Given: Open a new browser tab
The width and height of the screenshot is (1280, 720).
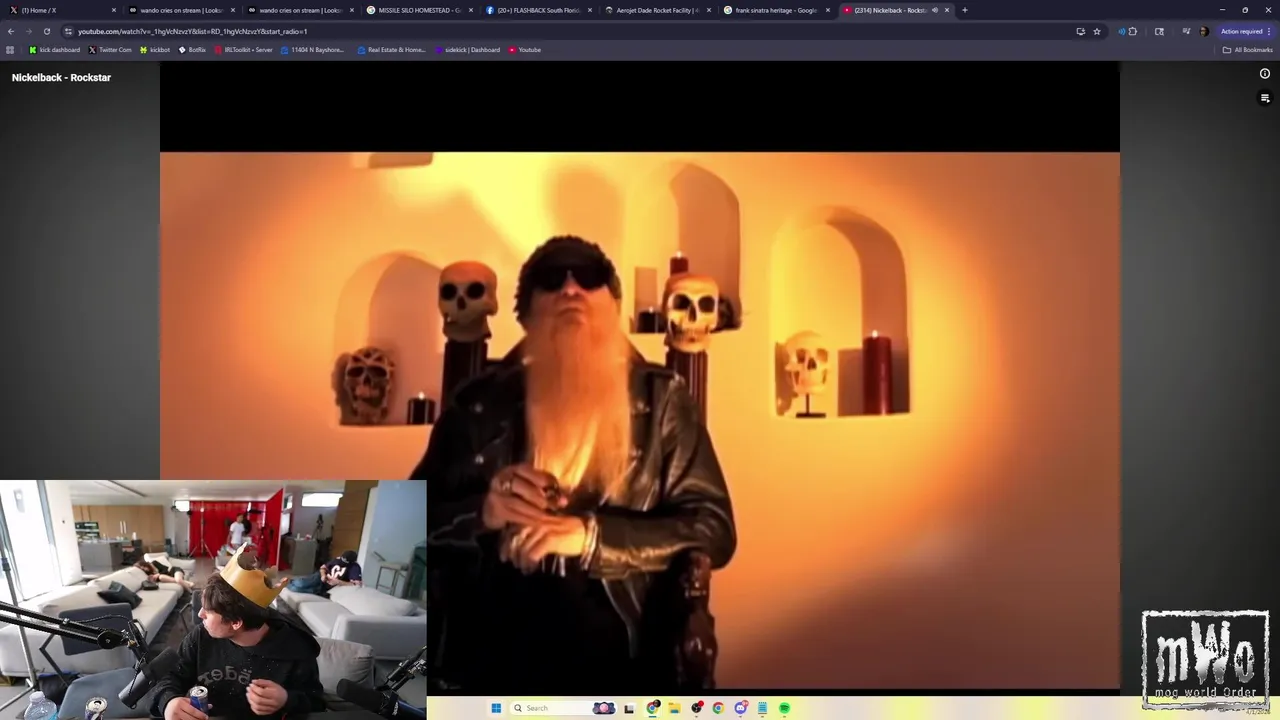Looking at the screenshot, I should (x=964, y=10).
